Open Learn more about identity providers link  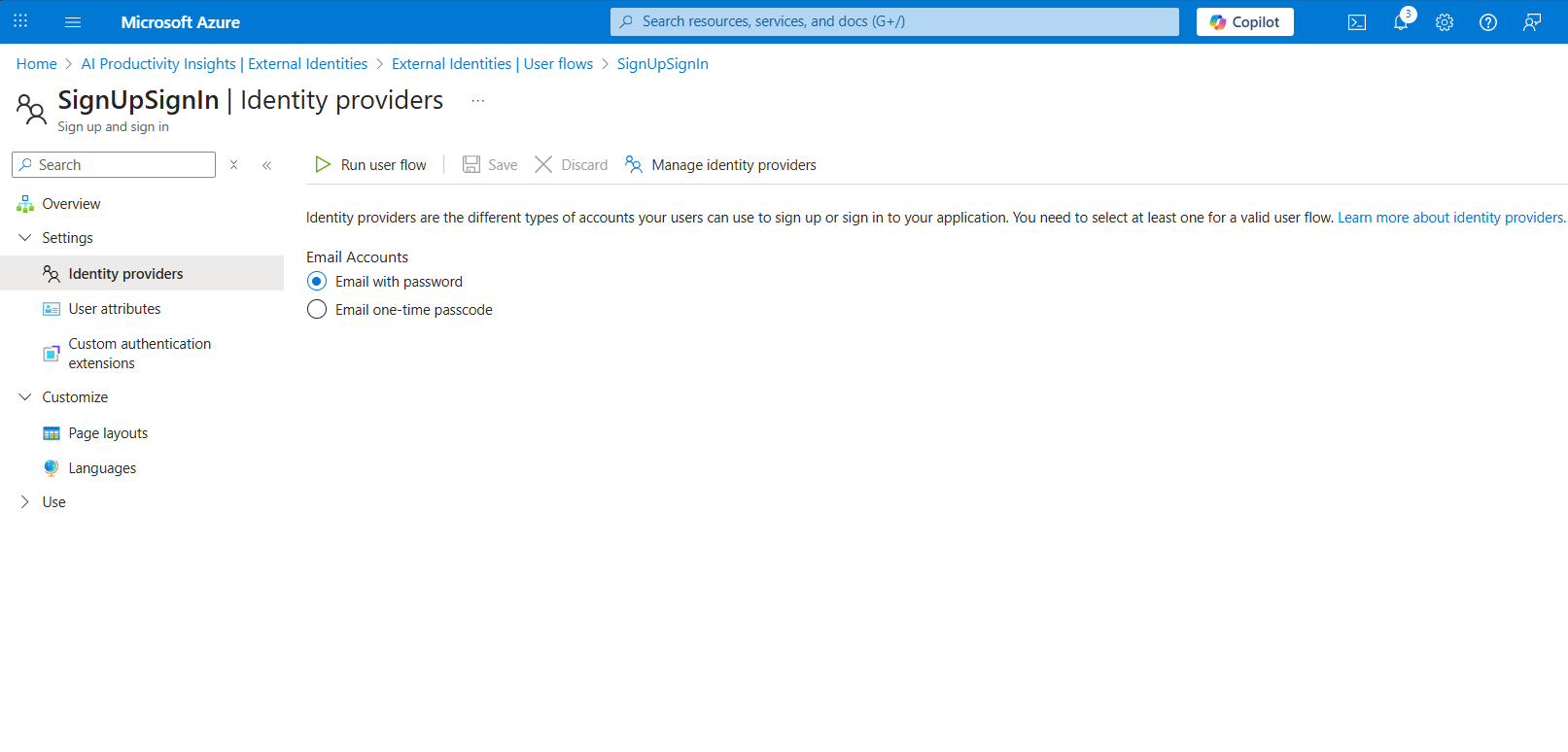coord(1450,218)
